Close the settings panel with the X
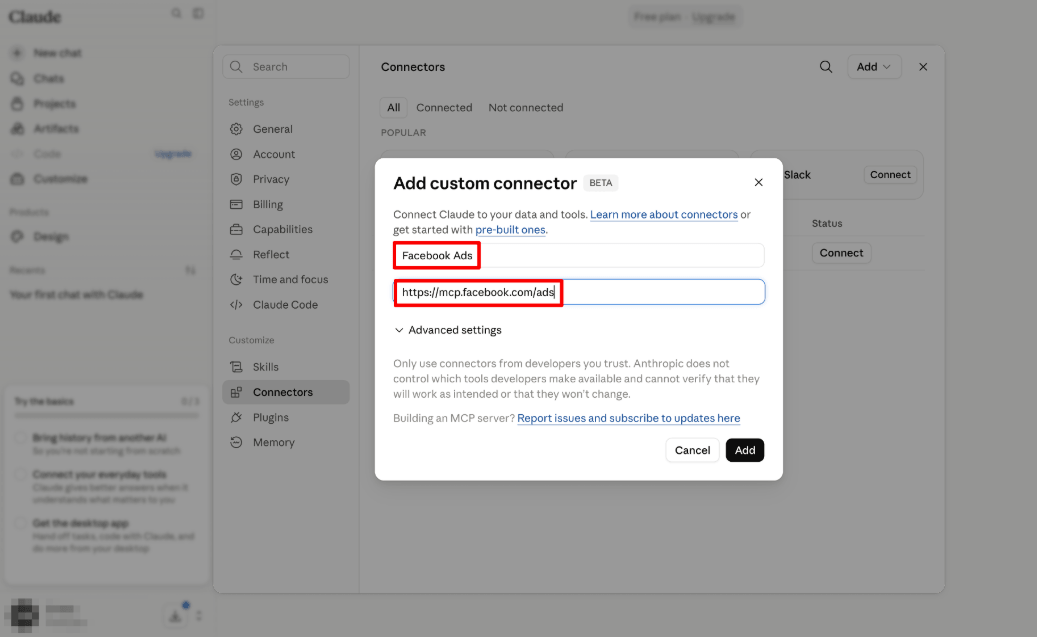This screenshot has height=637, width=1037. [x=923, y=67]
